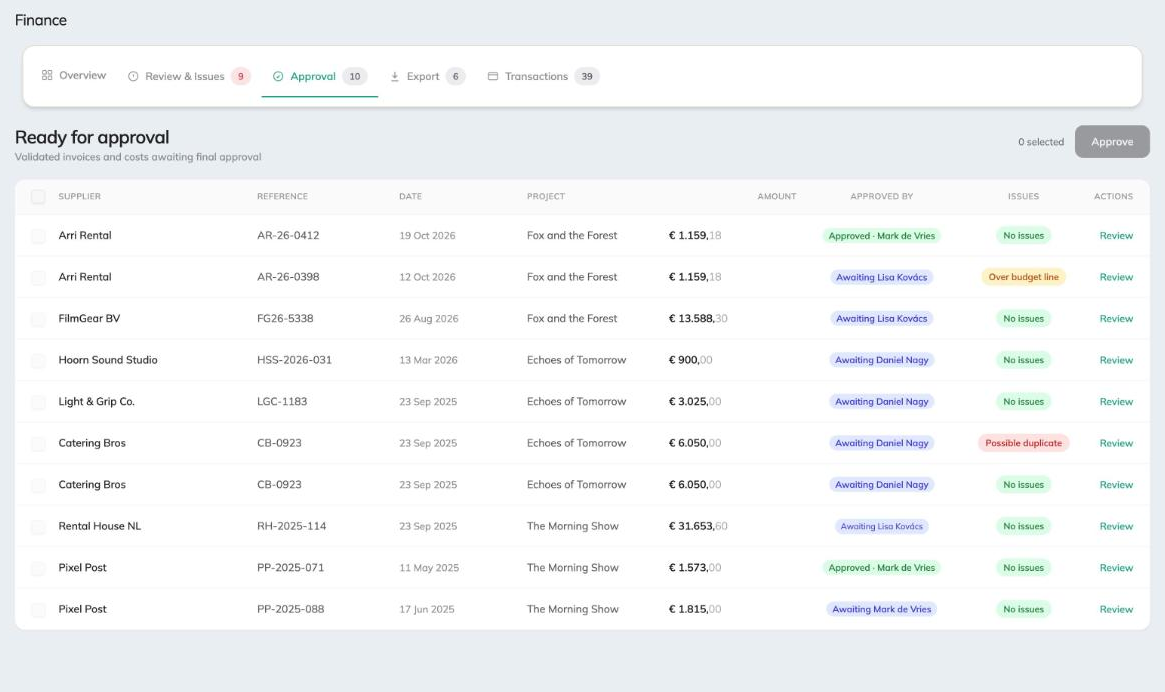
Task: Click the Overview grid icon
Action: click(47, 75)
